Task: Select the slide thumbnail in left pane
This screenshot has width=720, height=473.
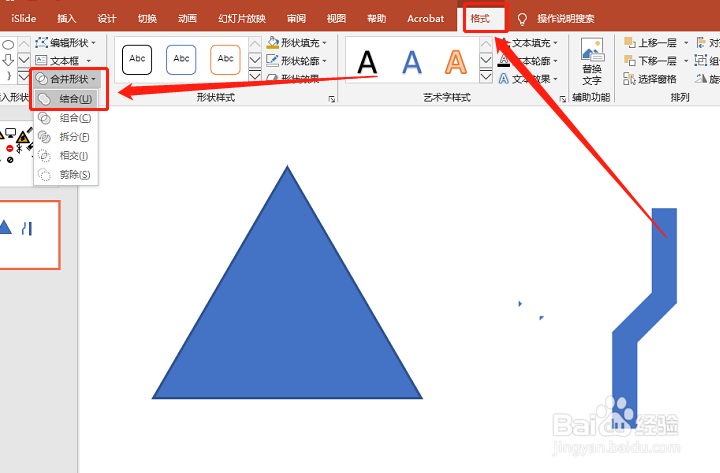Action: pos(29,235)
